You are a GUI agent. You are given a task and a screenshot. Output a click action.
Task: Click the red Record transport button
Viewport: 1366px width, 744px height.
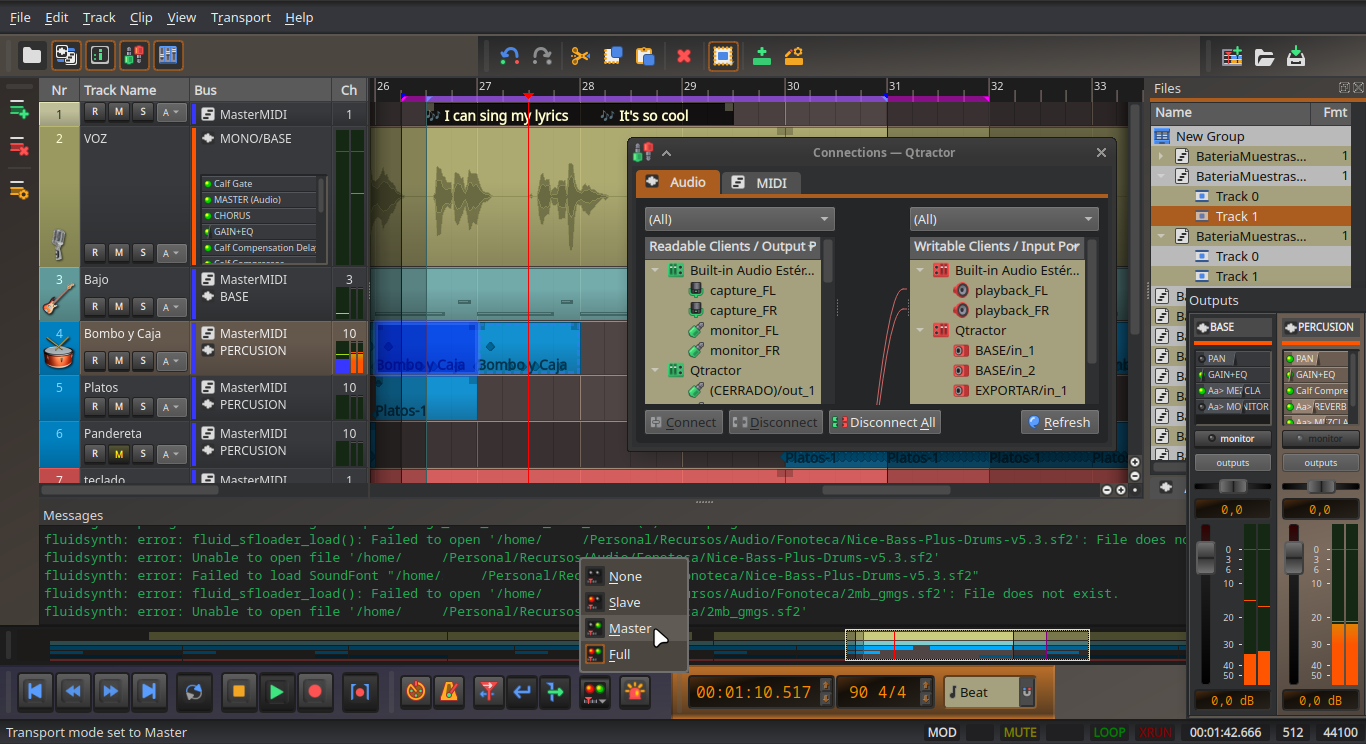[x=315, y=691]
